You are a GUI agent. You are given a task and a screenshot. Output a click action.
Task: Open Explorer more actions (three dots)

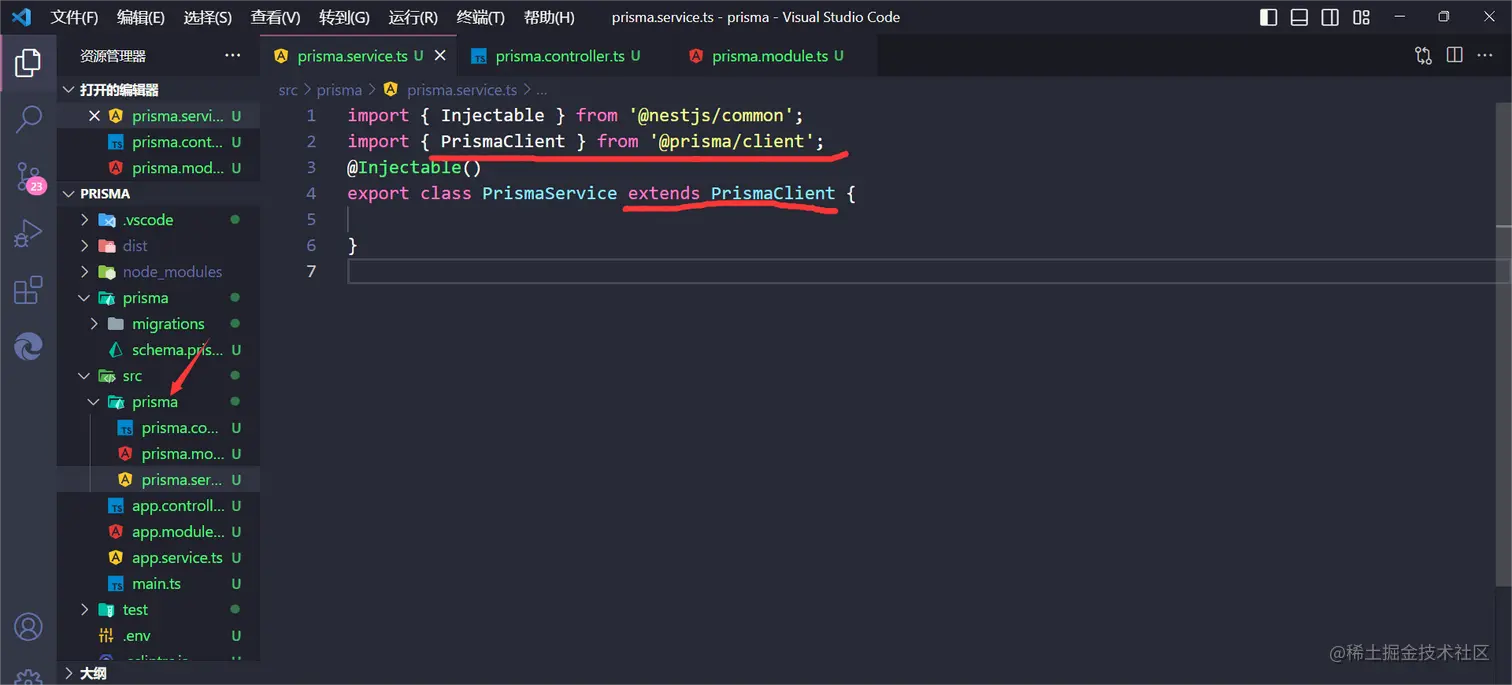233,56
